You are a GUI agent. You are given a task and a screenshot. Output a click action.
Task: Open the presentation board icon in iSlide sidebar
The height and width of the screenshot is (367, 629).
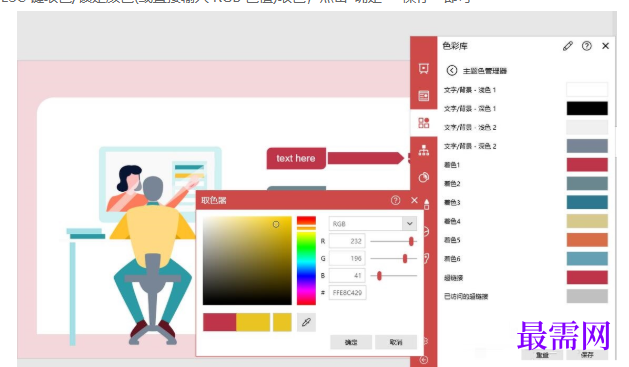pyautogui.click(x=424, y=69)
